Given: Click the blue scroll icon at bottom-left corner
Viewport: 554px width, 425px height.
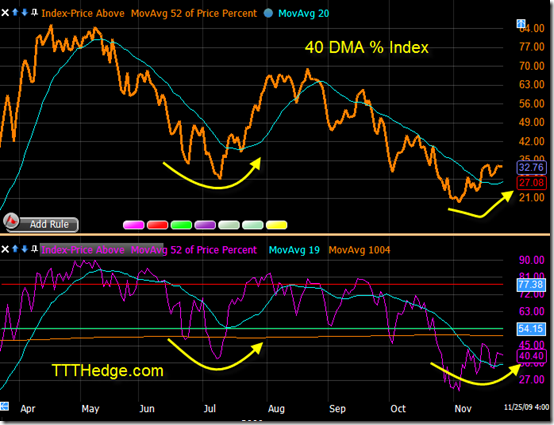Looking at the screenshot, I should pos(4,406).
